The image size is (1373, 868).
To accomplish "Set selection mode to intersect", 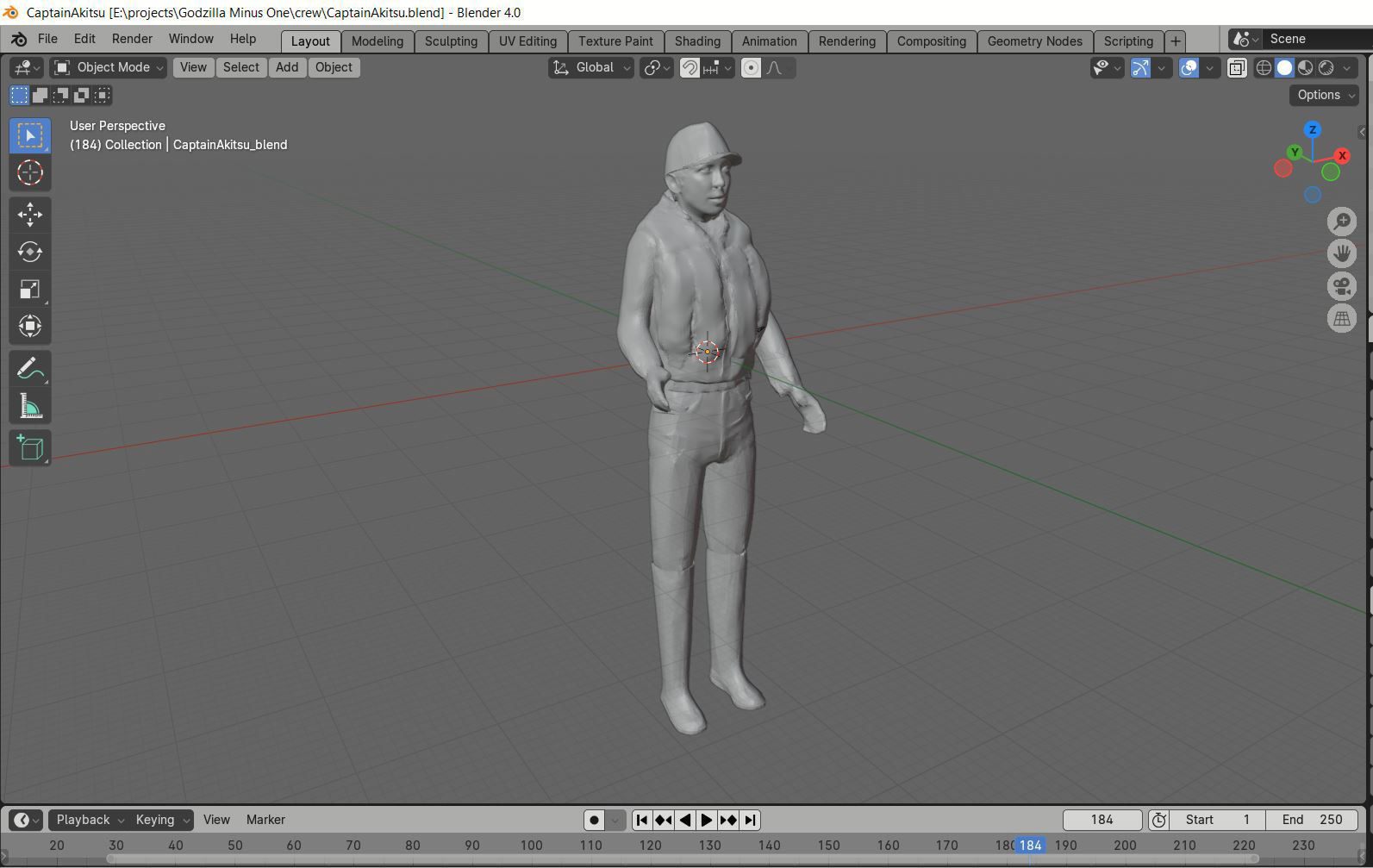I will (103, 95).
